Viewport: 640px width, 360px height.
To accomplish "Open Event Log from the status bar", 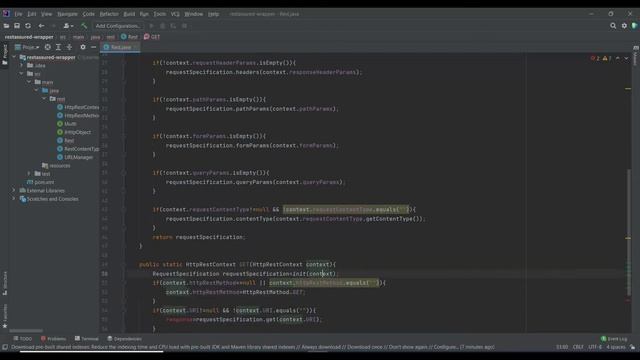I will 613,339.
